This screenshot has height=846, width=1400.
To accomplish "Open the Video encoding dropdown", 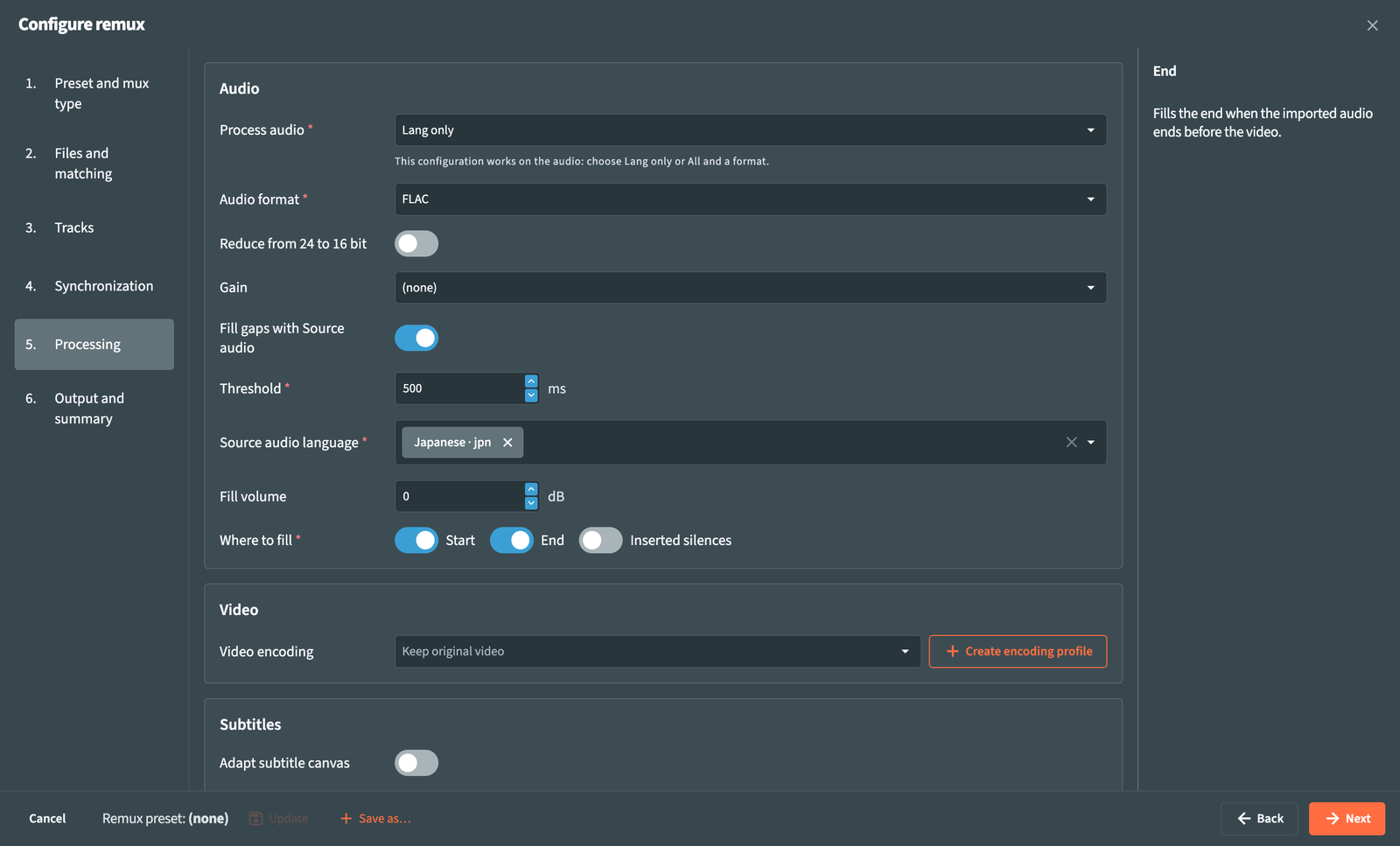I will [657, 651].
